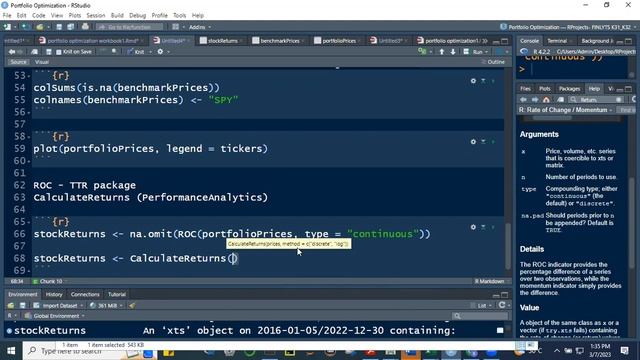The image size is (640, 360).
Task: Click the Save current document toolbar icon
Action: (59, 27)
